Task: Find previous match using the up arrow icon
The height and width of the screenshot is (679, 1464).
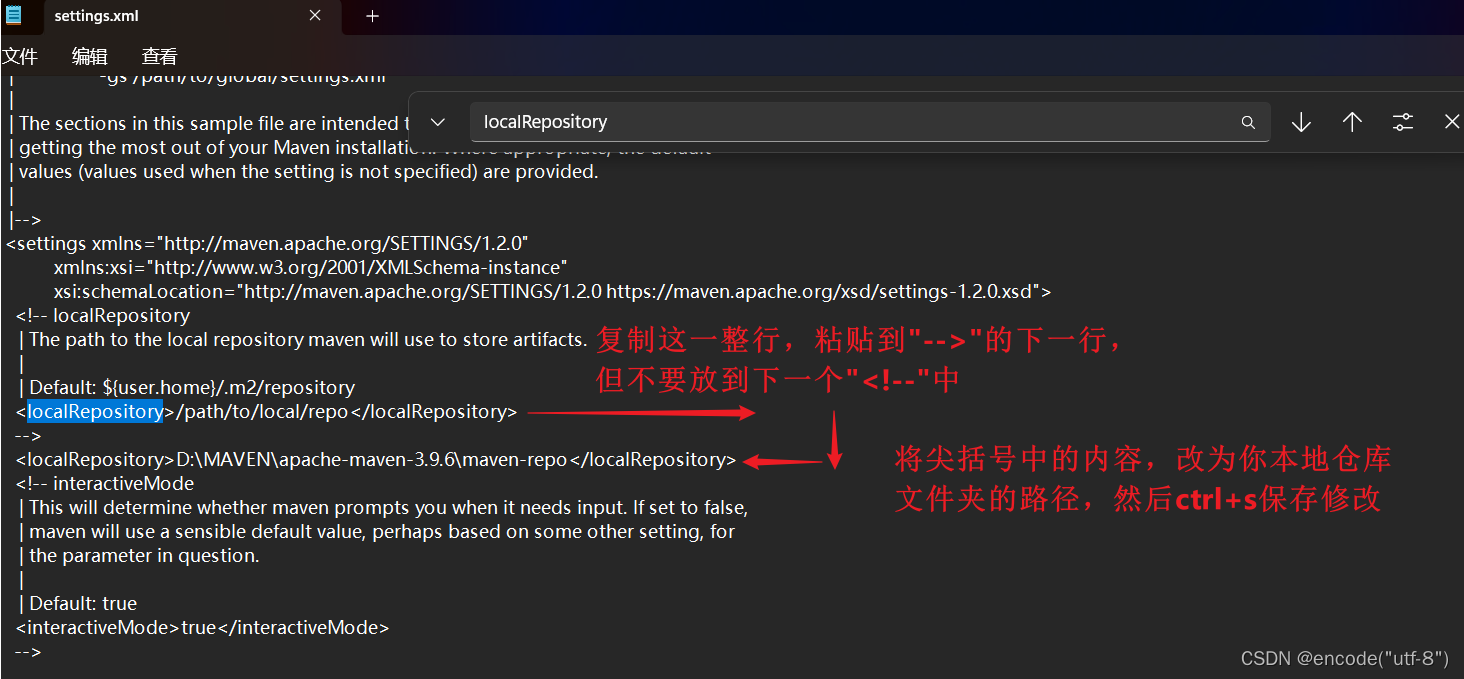Action: pos(1352,122)
